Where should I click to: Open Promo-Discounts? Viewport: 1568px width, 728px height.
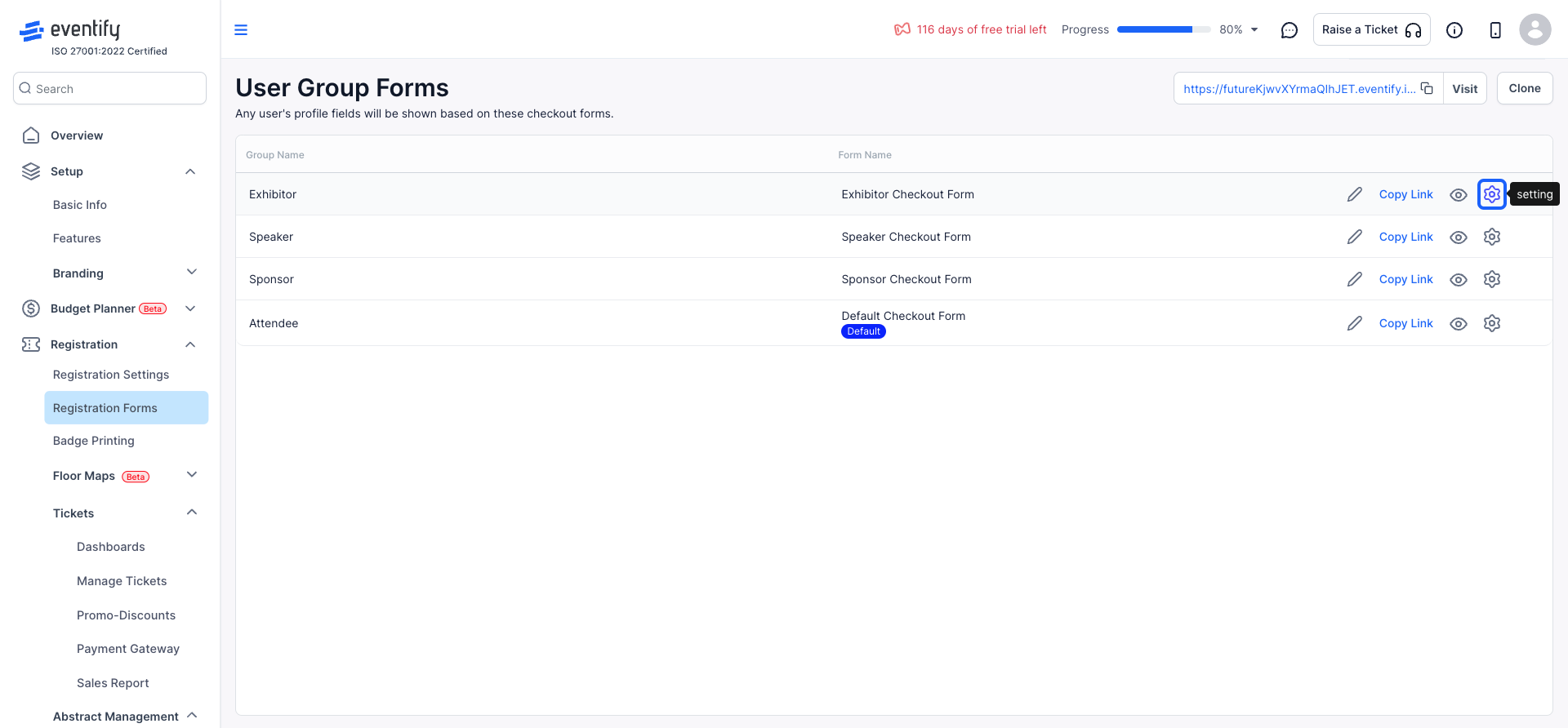click(127, 615)
